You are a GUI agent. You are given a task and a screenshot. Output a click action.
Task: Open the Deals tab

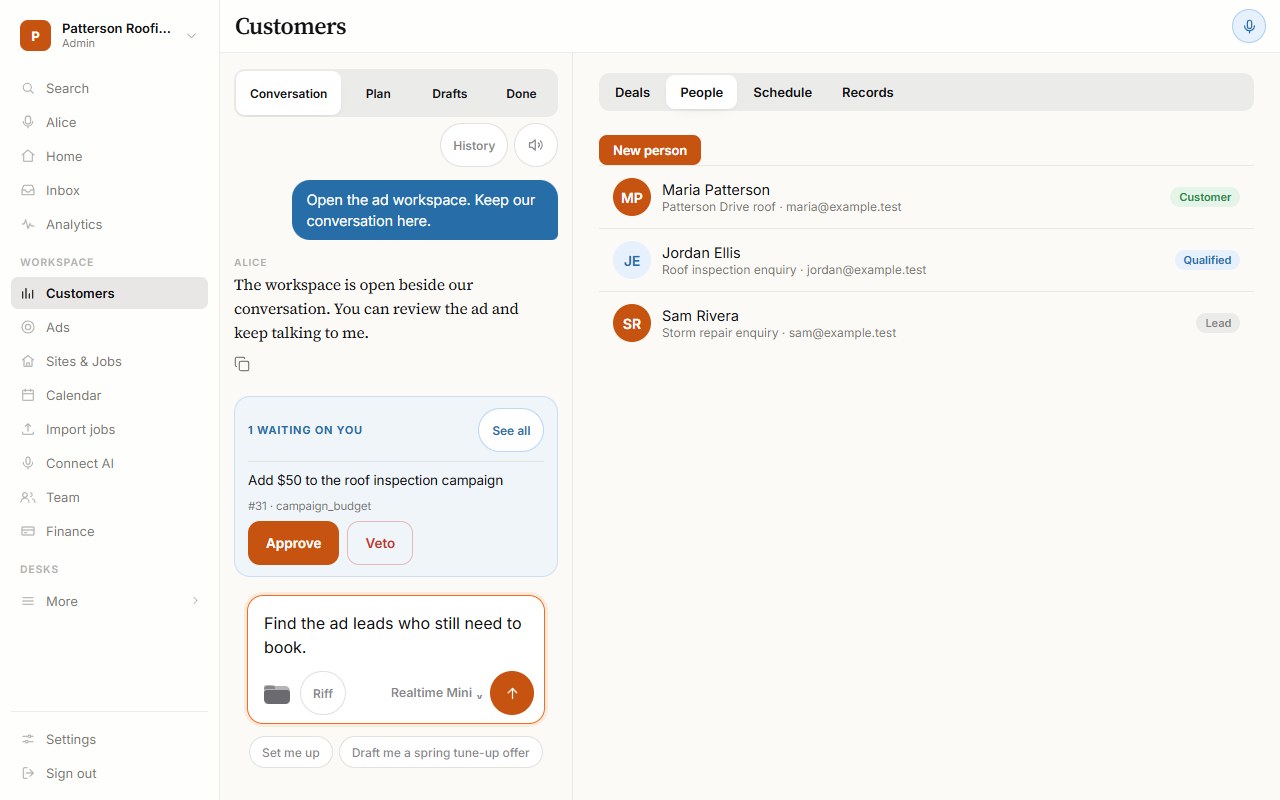[632, 92]
